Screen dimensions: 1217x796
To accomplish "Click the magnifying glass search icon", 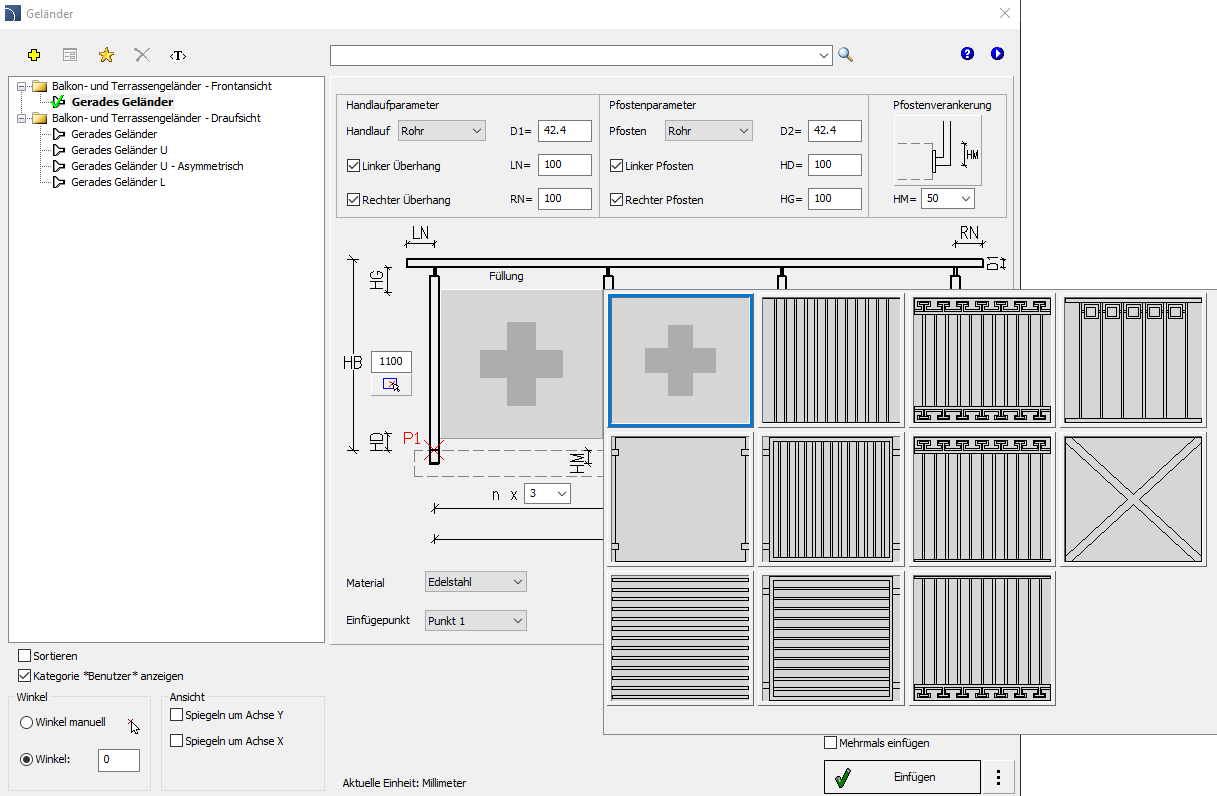I will point(846,55).
